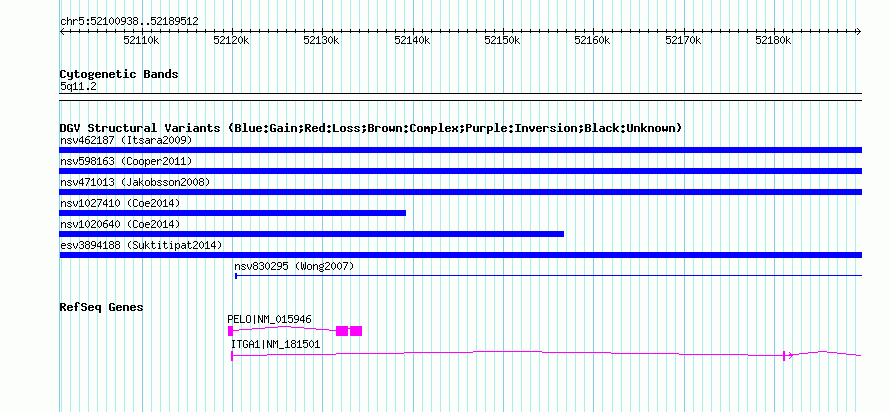Select the first exon of PELO gene
Viewport: 890px width, 412px height.
[230, 331]
